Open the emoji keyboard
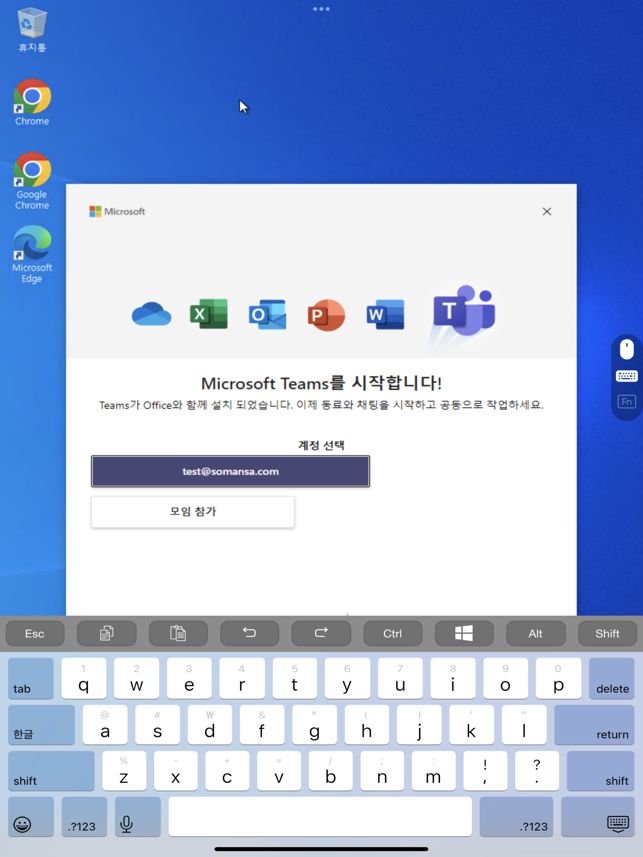Viewport: 643px width, 857px height. coord(31,817)
